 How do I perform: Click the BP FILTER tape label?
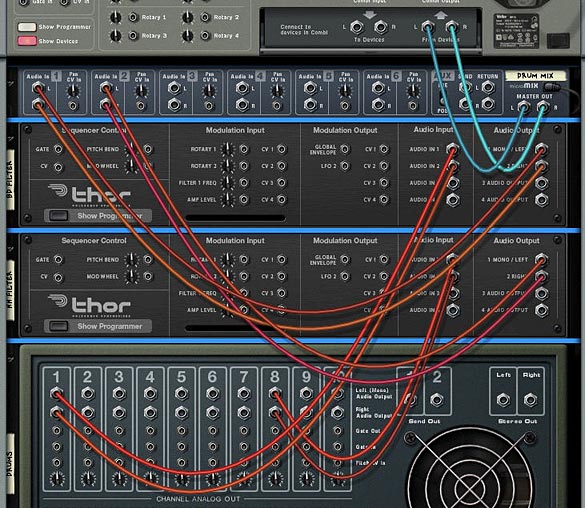pos(10,179)
